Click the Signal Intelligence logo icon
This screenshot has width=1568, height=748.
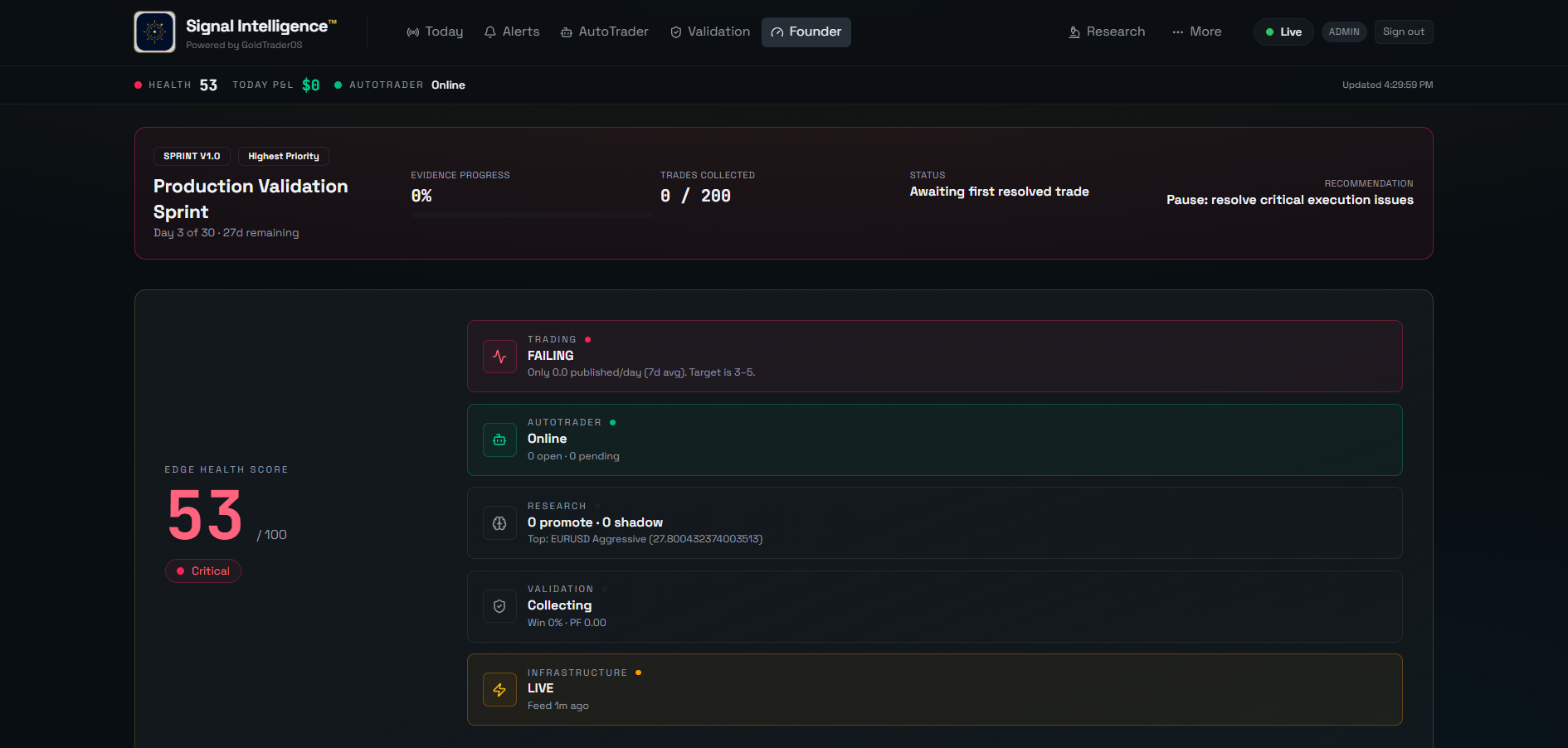154,32
